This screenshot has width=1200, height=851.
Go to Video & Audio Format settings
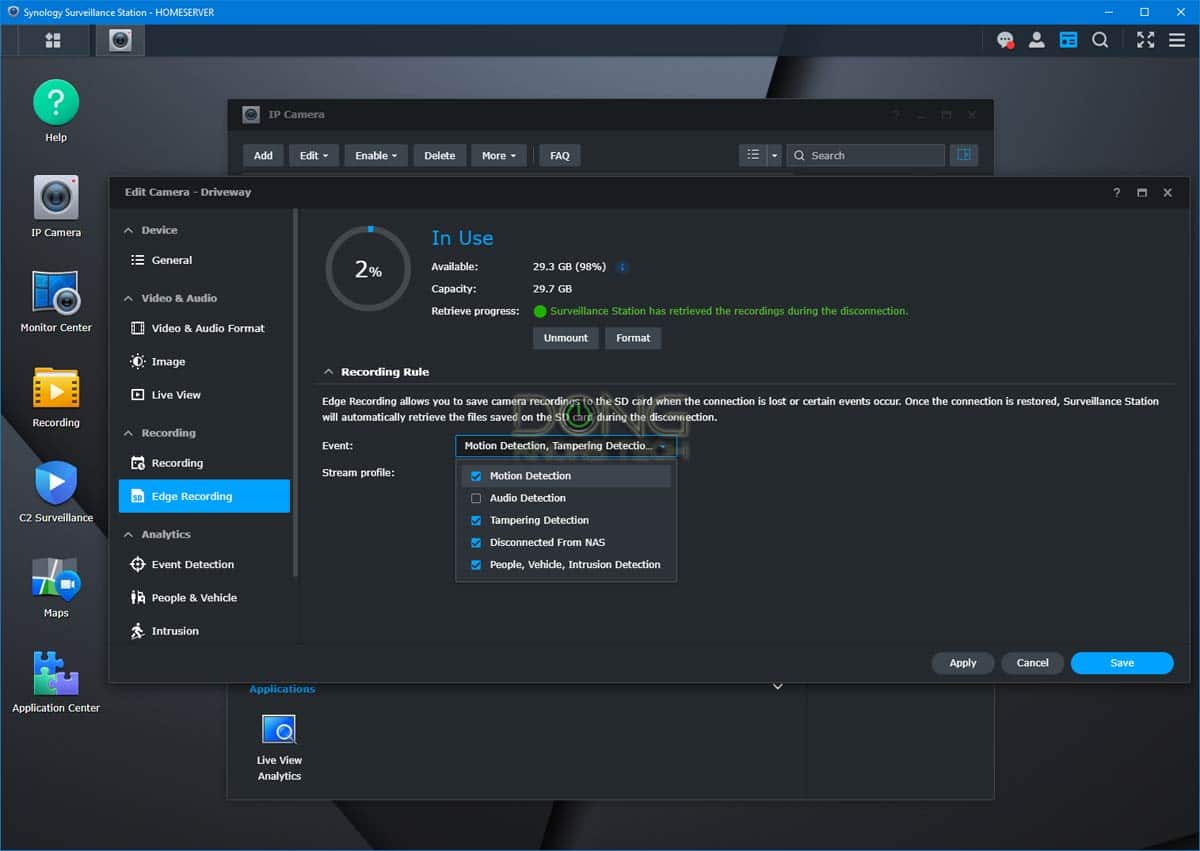[x=204, y=328]
